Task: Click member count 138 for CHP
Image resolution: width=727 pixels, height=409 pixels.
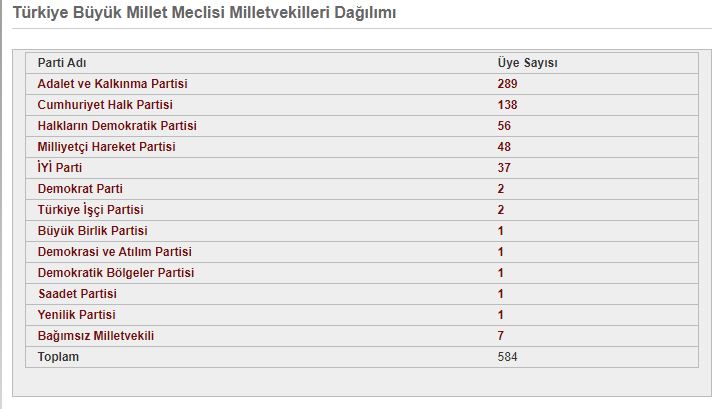Action: tap(507, 105)
